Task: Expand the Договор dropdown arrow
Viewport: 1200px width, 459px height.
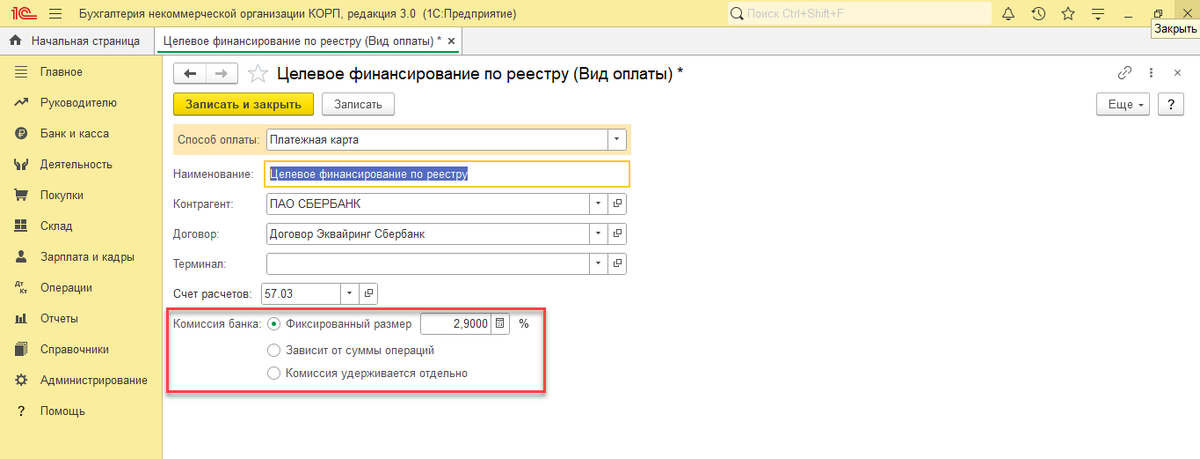Action: [x=598, y=234]
